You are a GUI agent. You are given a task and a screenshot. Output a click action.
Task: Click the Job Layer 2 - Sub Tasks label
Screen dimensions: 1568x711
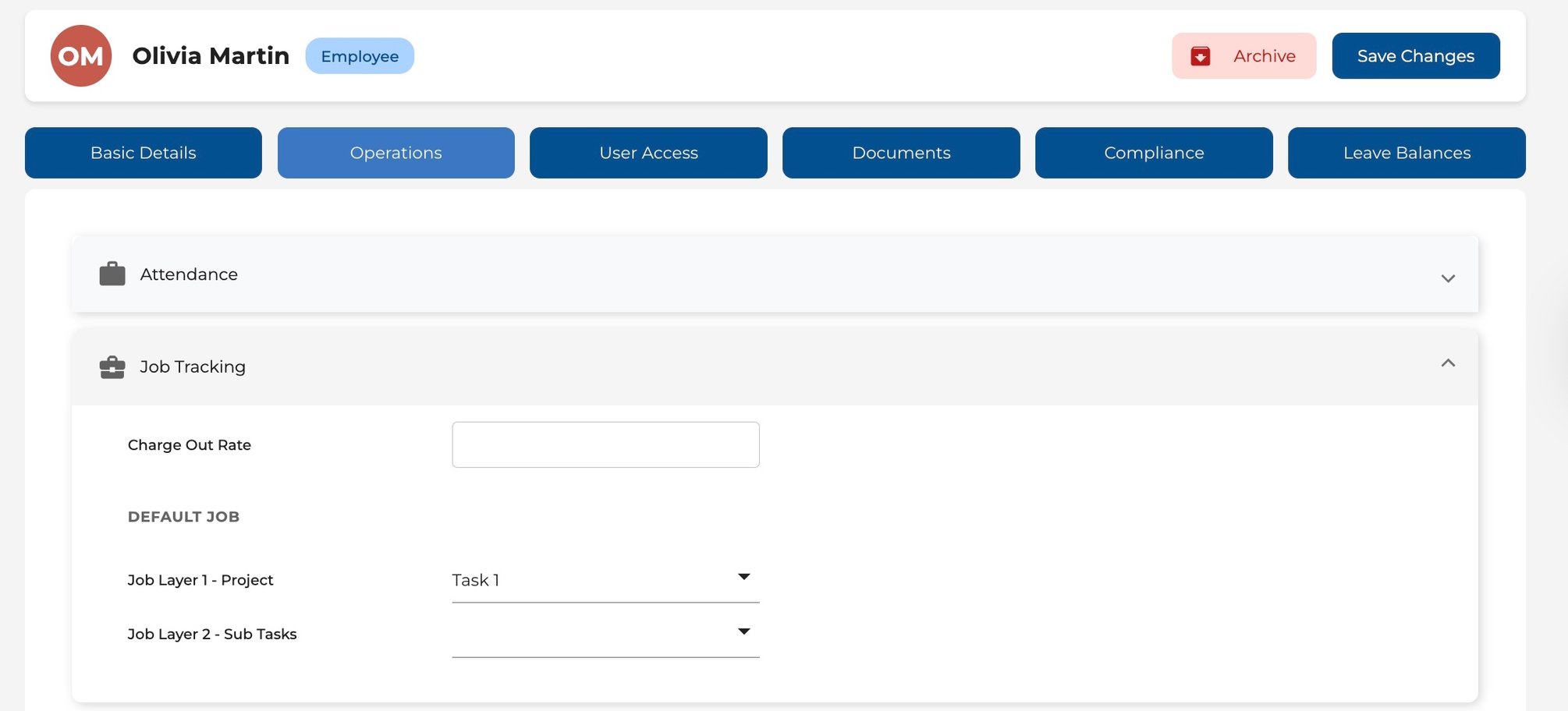212,635
